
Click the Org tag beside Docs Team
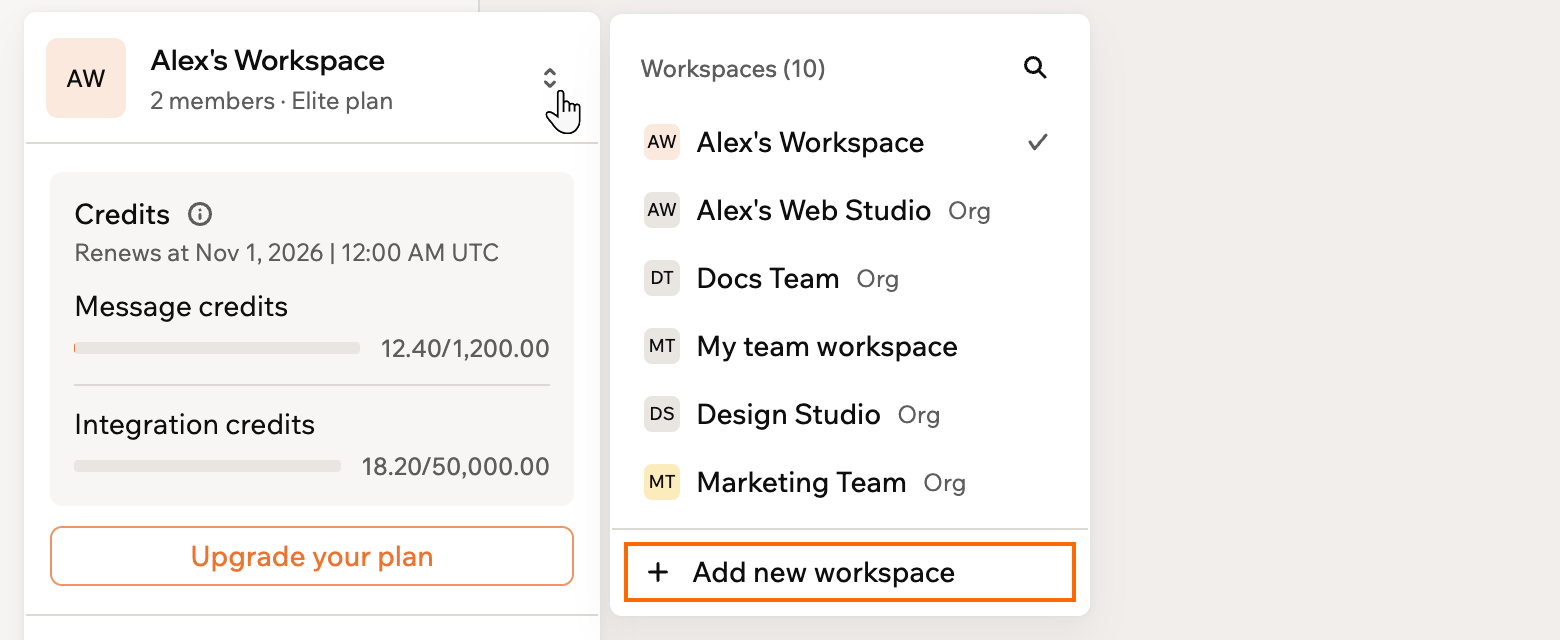(x=878, y=279)
